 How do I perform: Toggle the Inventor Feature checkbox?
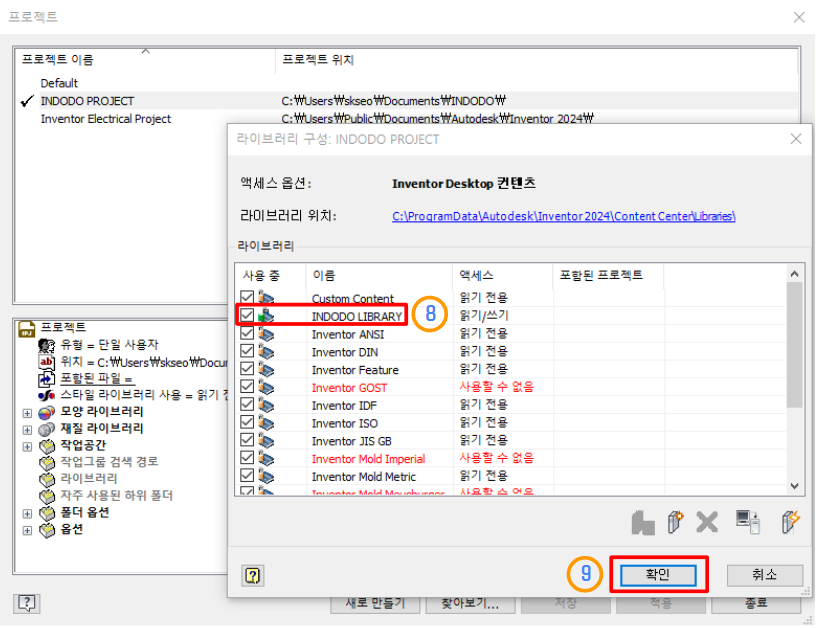tap(247, 368)
